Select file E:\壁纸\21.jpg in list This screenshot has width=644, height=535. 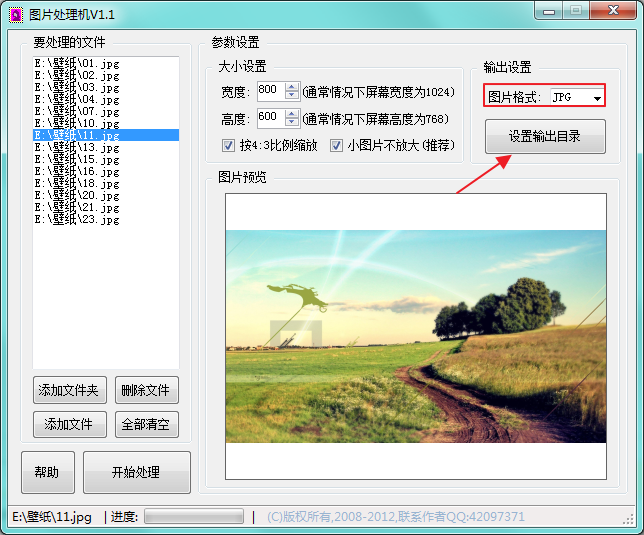coord(106,207)
